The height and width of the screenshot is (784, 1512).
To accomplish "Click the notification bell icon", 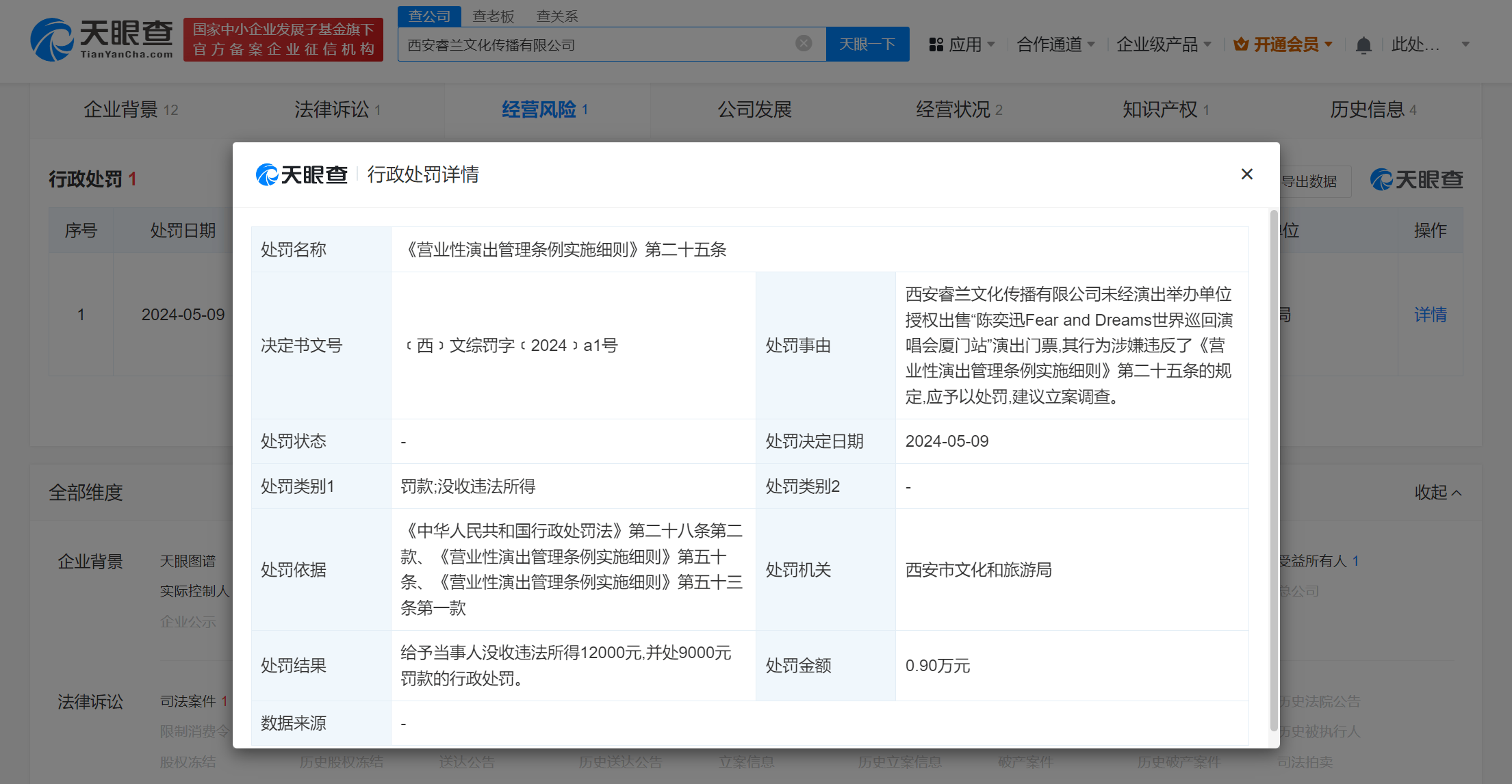I will (1363, 44).
